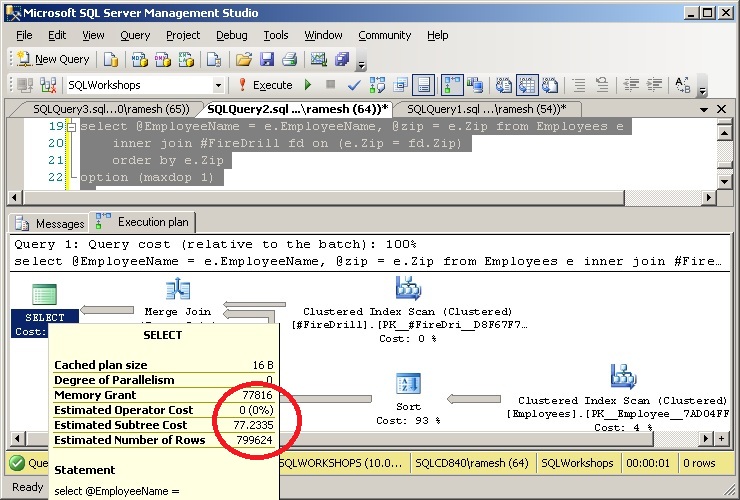The height and width of the screenshot is (500, 740).
Task: Open the View menu
Action: [93, 35]
